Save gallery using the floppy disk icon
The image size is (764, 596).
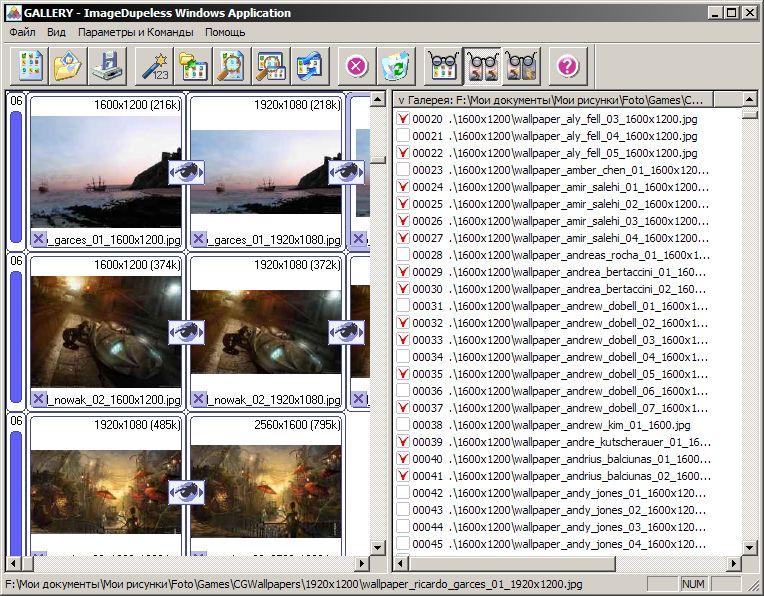pos(107,66)
